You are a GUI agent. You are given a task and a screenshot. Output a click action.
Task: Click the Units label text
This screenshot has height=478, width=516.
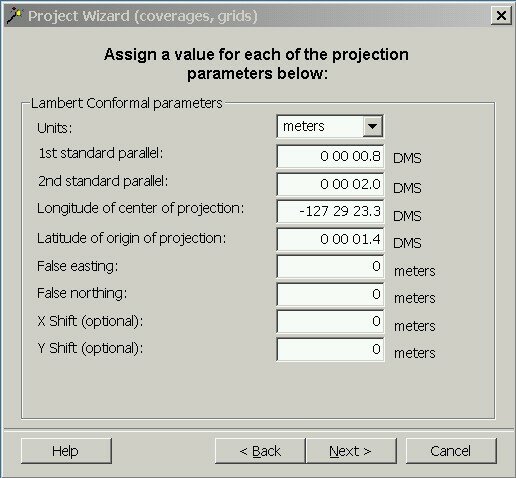pos(55,128)
